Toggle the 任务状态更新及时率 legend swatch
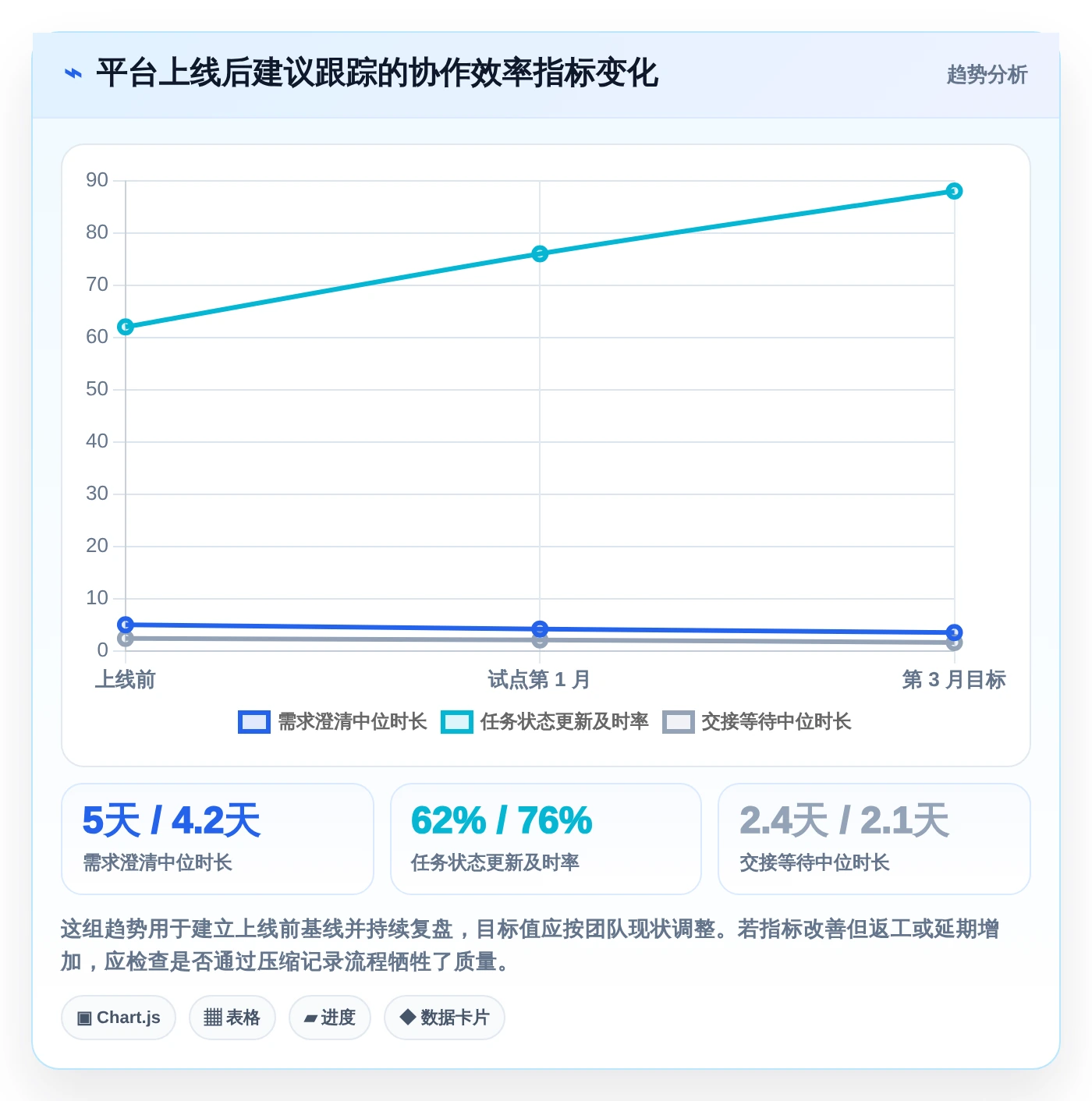The image size is (1092, 1101). coord(457,722)
